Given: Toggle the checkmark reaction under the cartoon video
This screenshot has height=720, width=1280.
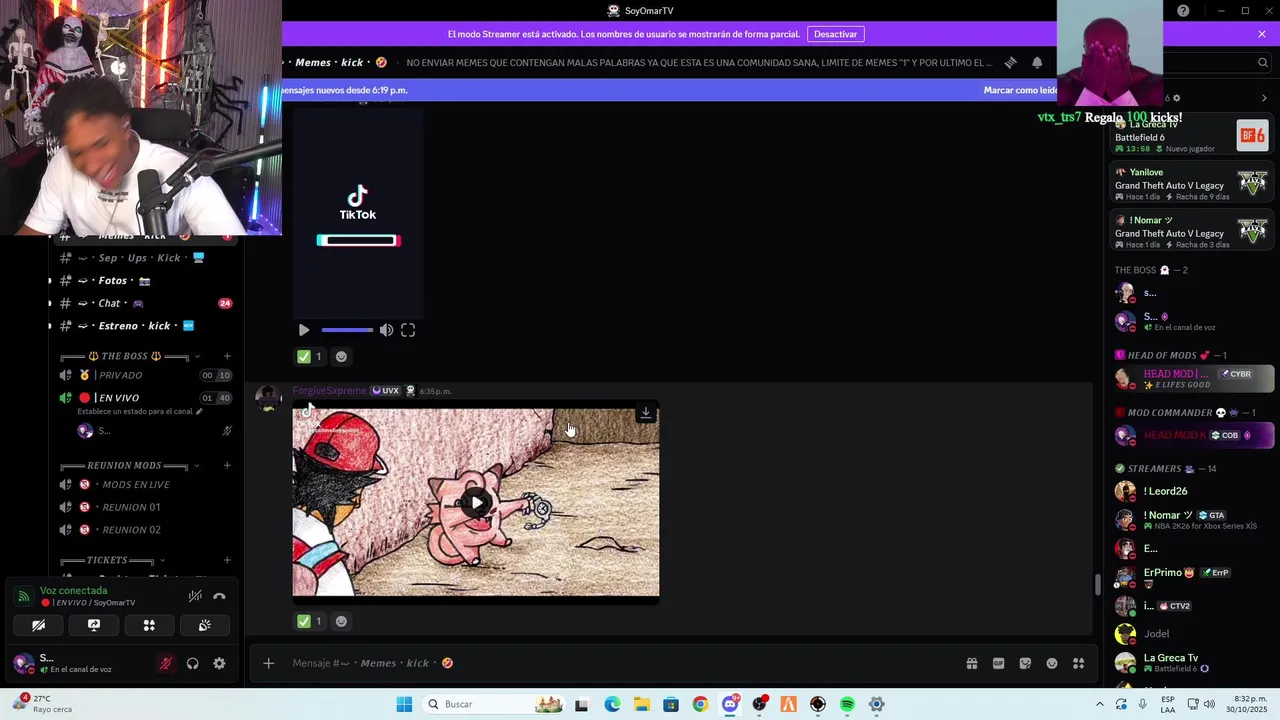Looking at the screenshot, I should click(x=310, y=621).
